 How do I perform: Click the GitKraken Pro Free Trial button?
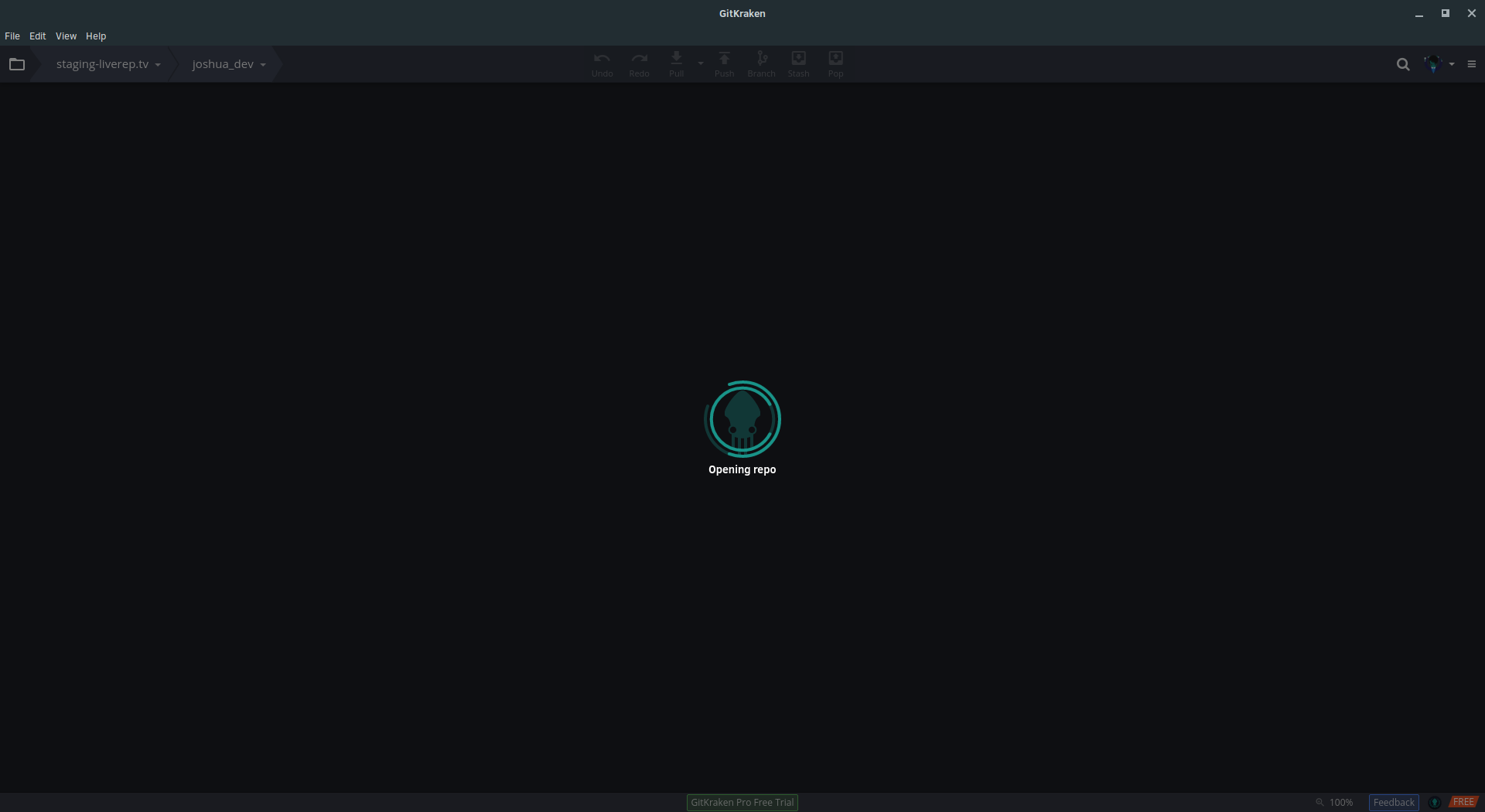point(742,803)
